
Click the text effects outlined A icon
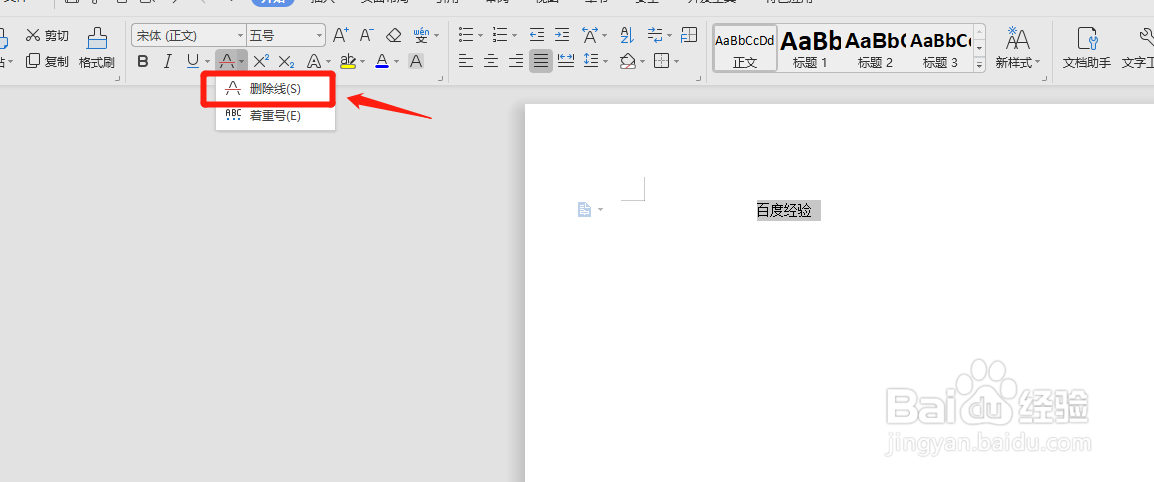pos(313,61)
